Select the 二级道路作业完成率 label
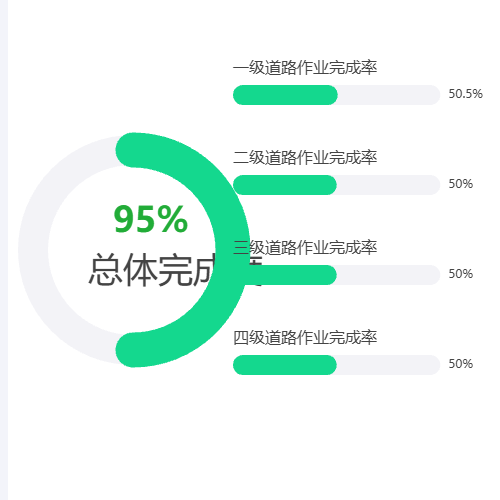The image size is (500, 500). 305,158
